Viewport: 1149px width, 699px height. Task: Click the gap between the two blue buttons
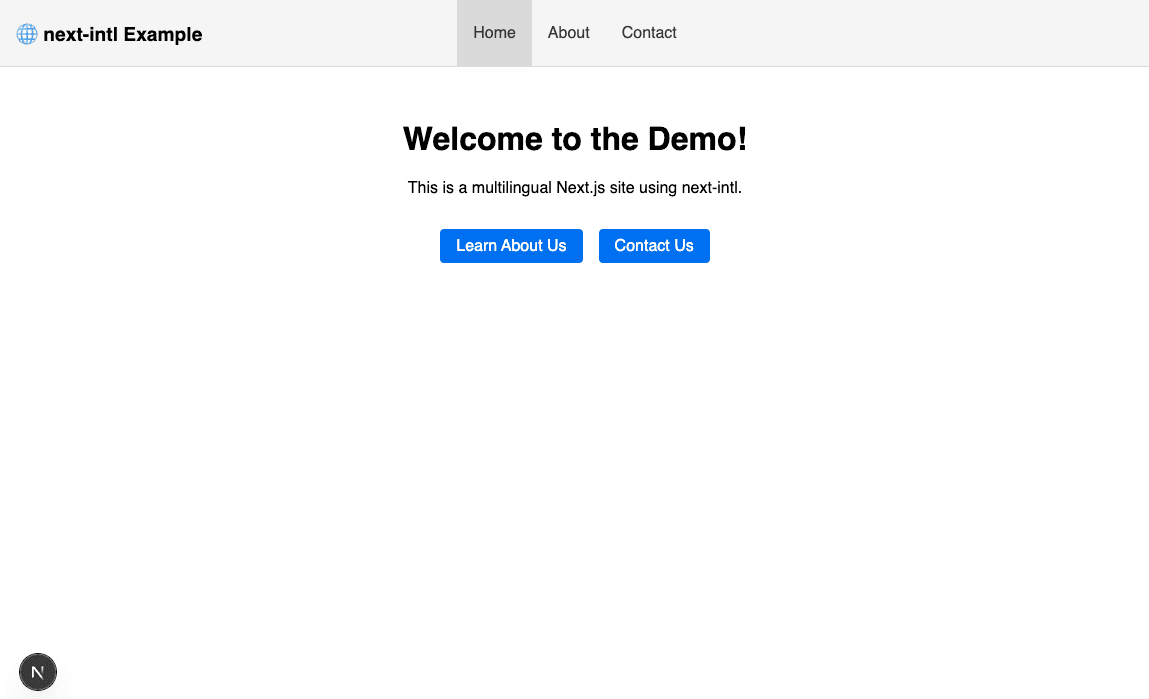click(591, 246)
